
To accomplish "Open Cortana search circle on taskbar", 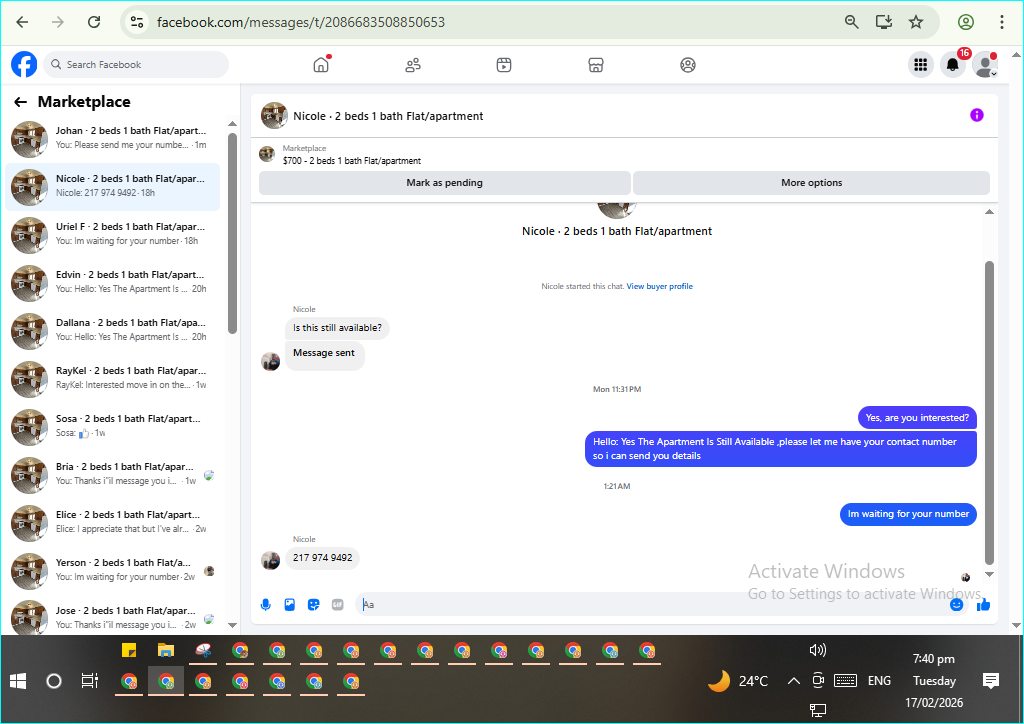I will (x=54, y=682).
